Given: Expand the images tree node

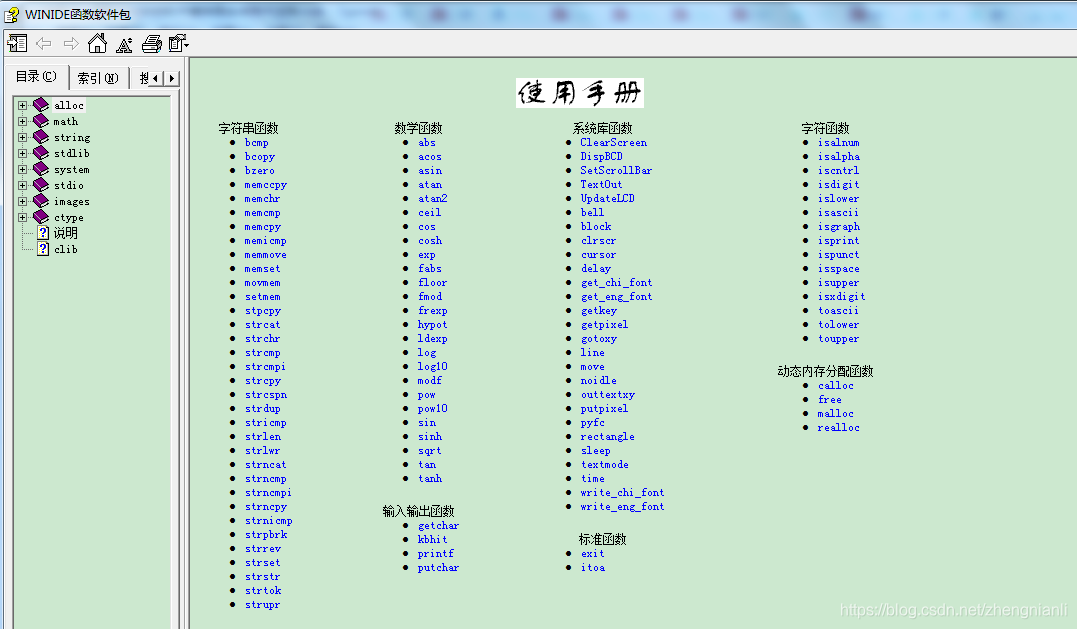Looking at the screenshot, I should coord(23,201).
